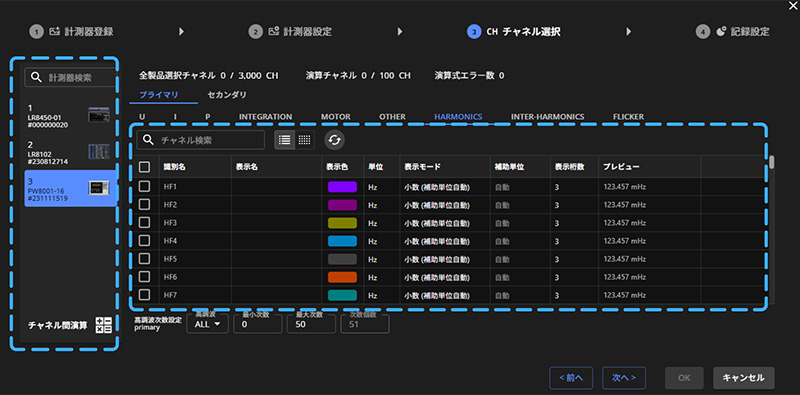The height and width of the screenshot is (395, 800).
Task: Open display mode dropdown for HF1
Action: (x=444, y=187)
